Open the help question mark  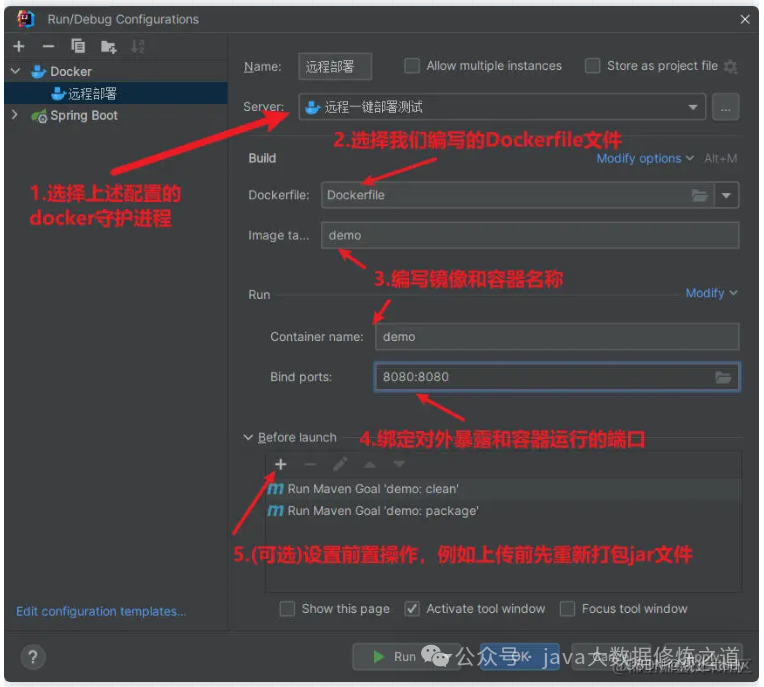(33, 657)
